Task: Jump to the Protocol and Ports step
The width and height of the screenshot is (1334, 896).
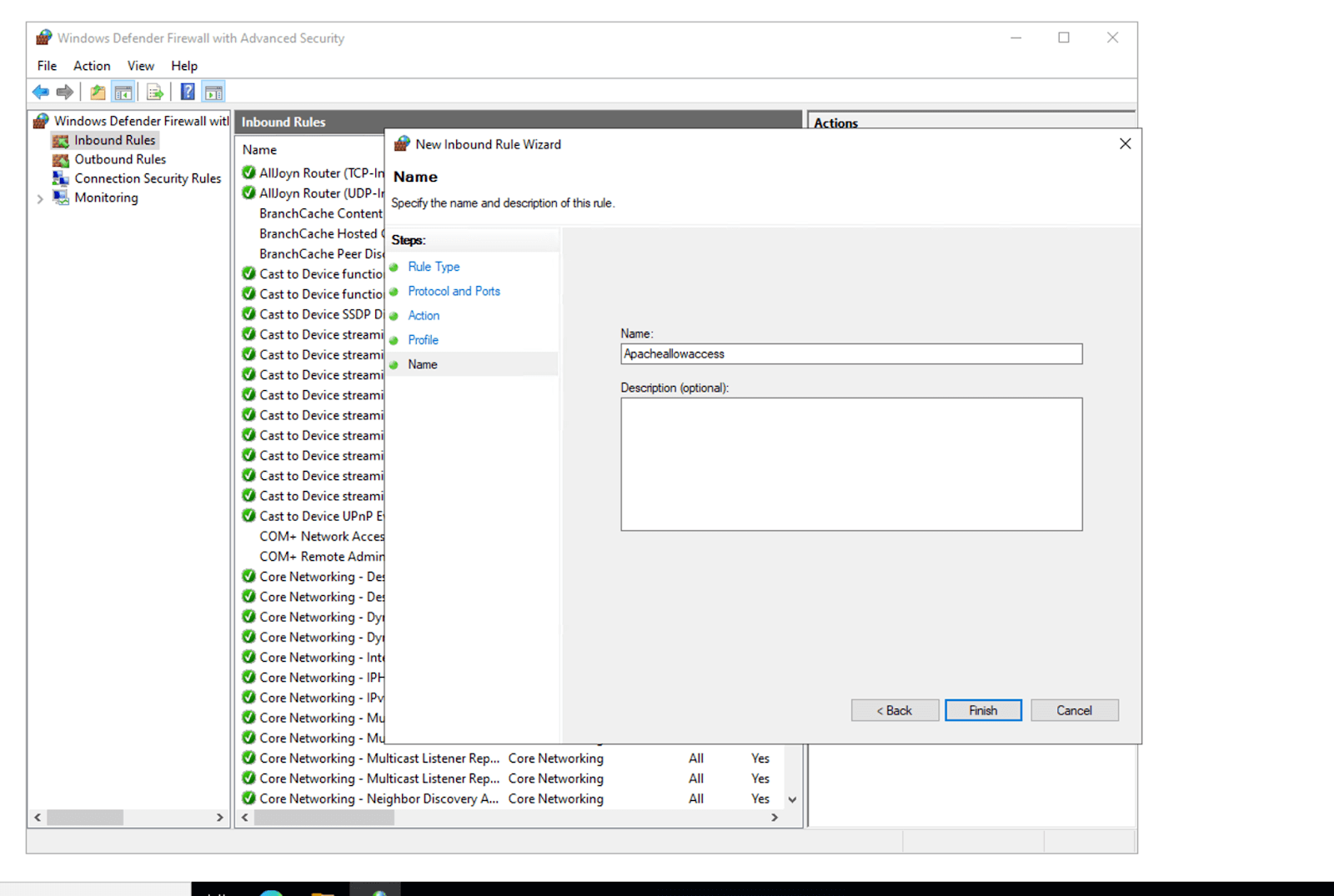Action: click(454, 291)
